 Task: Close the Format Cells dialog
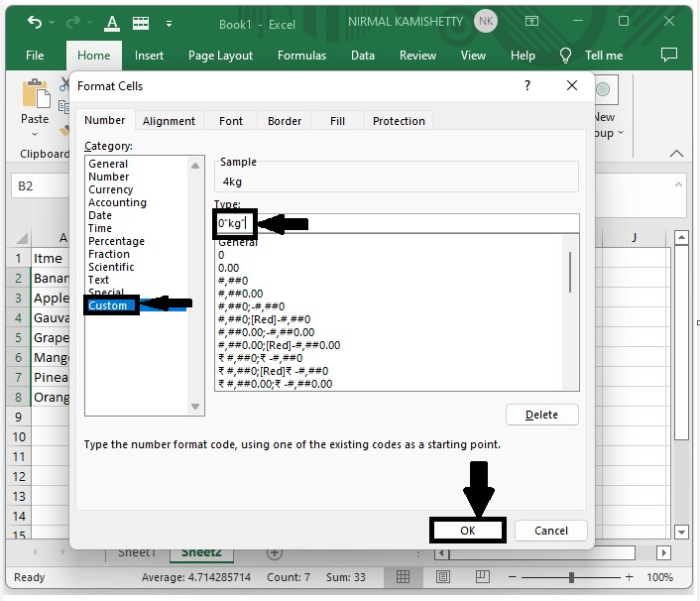572,85
